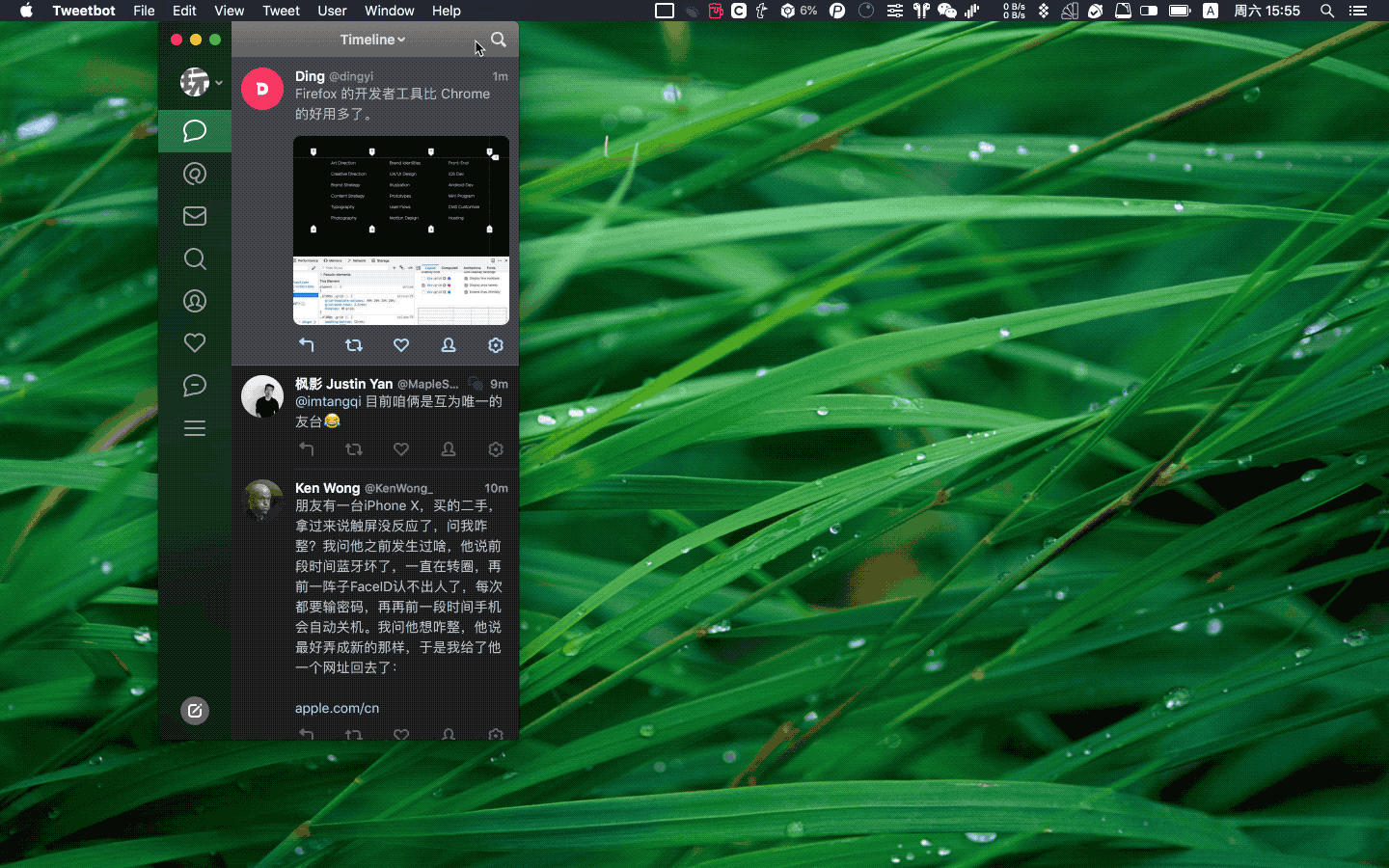
Task: Open the Tweet menu in menu bar
Action: (281, 11)
